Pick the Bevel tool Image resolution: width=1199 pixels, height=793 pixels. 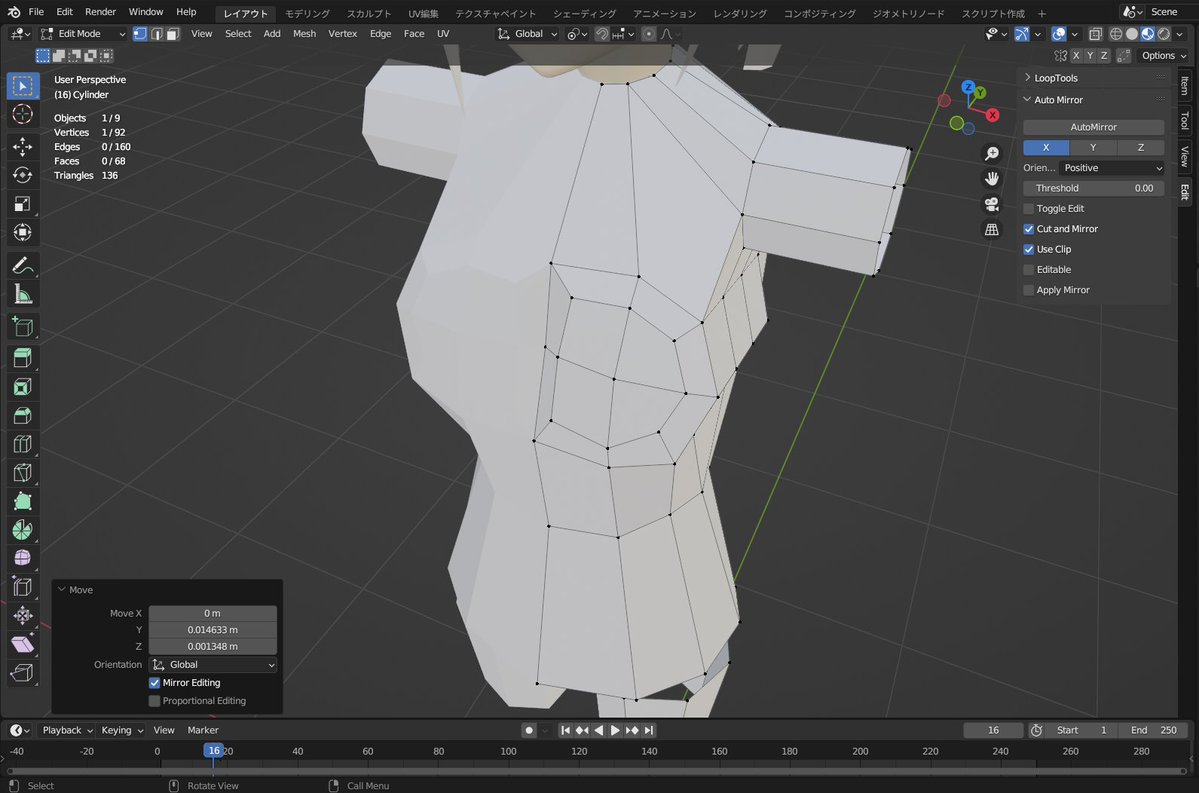click(x=22, y=415)
